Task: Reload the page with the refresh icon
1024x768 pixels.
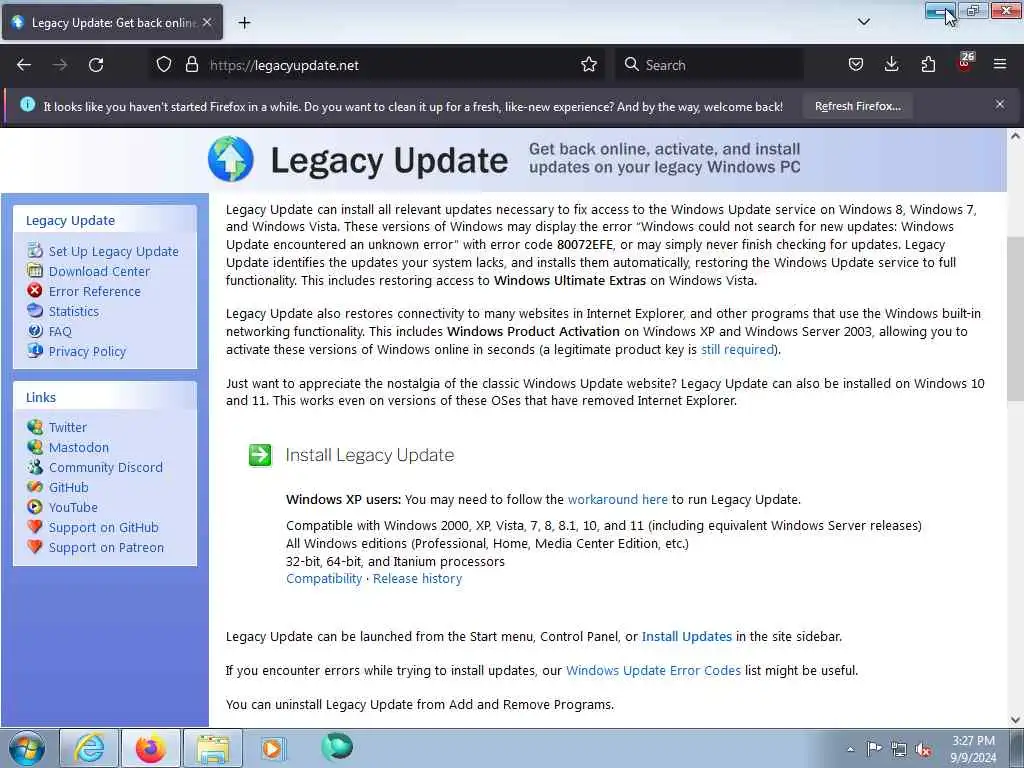Action: (x=96, y=65)
